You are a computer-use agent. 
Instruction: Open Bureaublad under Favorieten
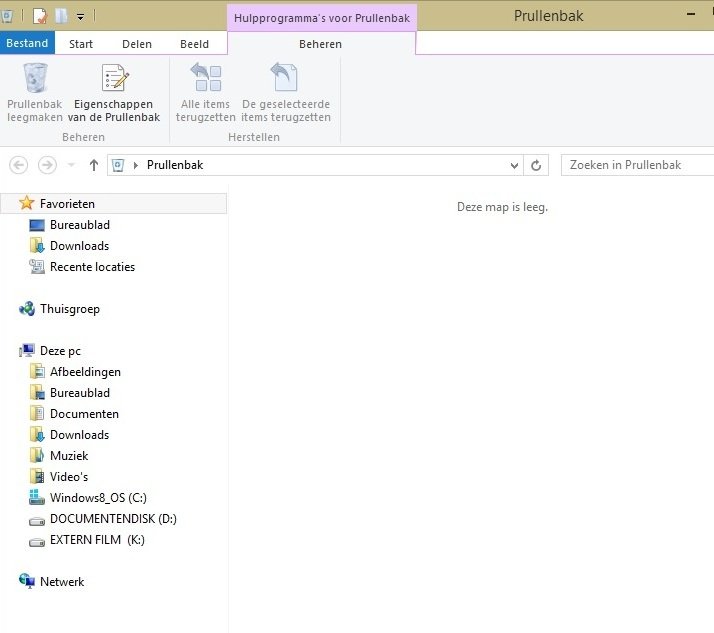coord(80,225)
